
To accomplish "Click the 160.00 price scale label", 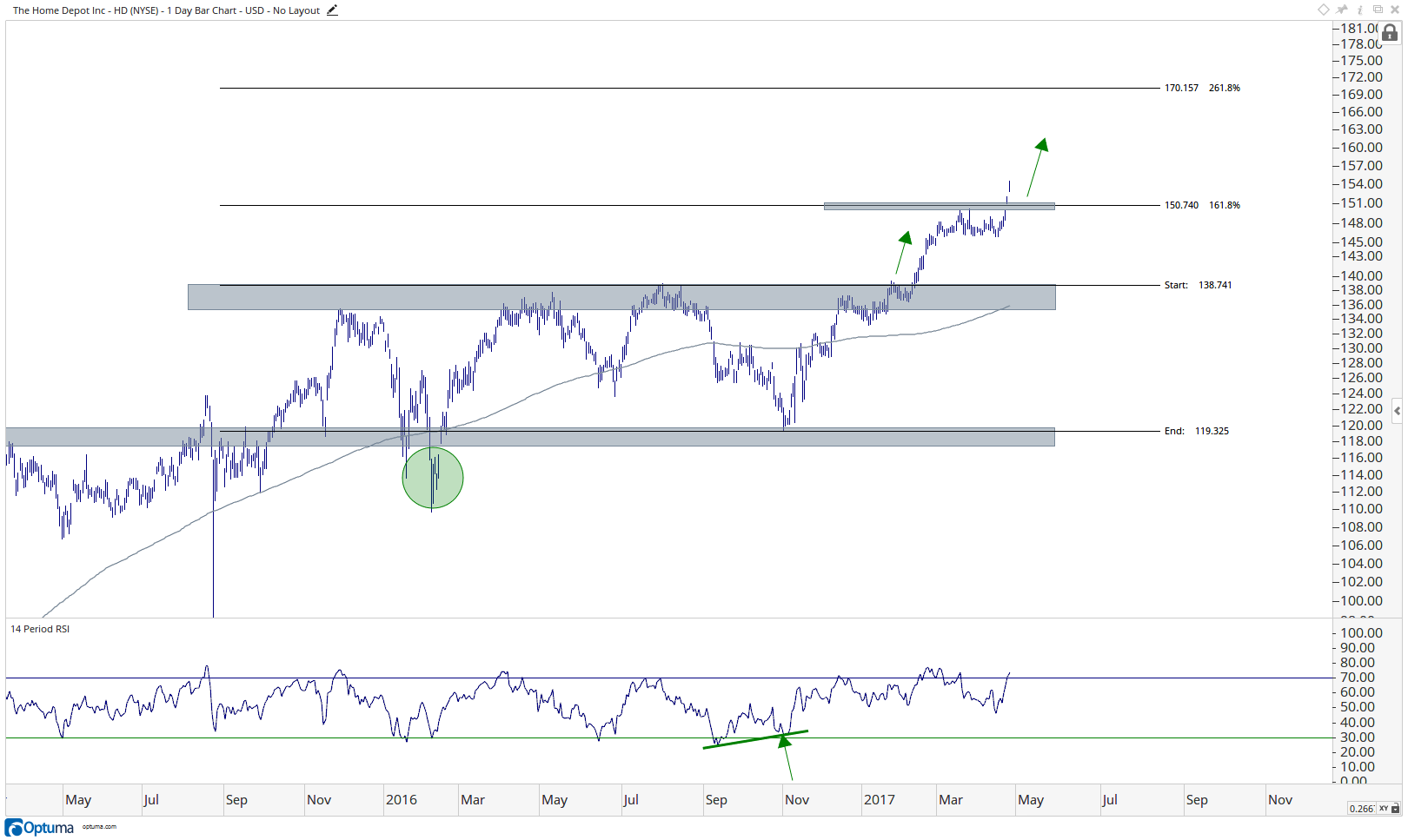I will click(1361, 148).
